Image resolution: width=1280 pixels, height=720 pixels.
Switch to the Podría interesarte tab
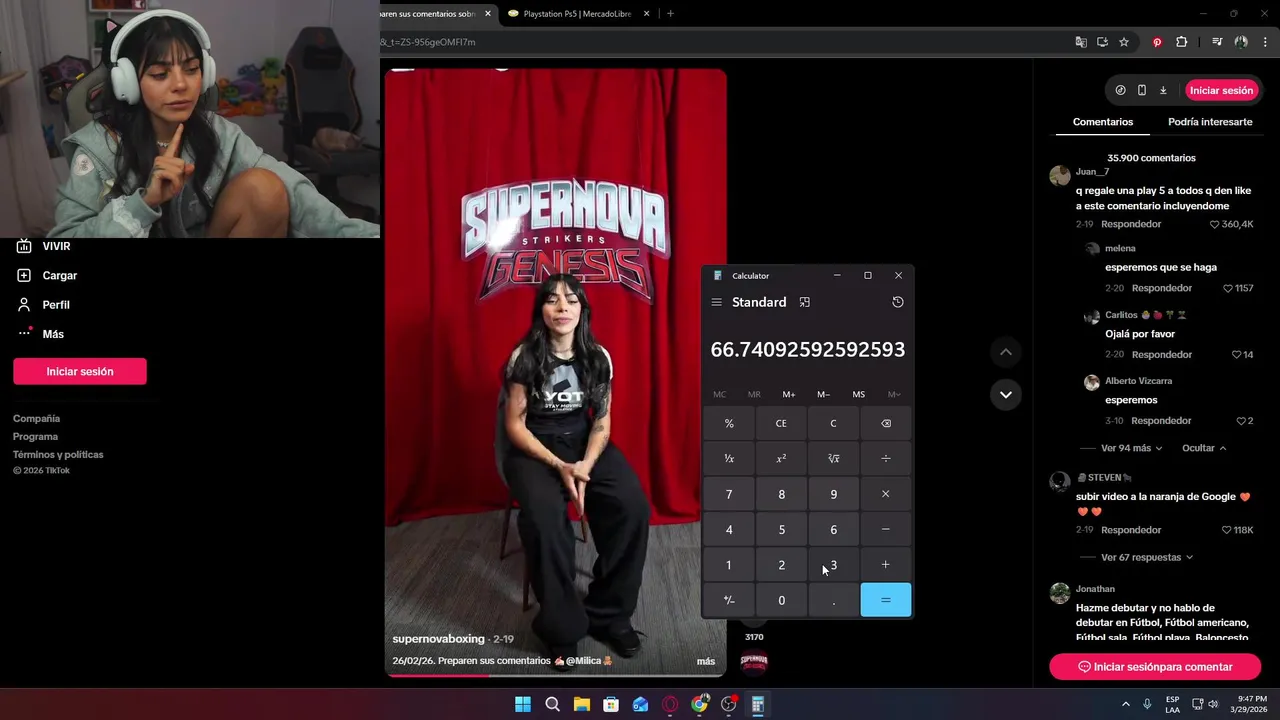1210,122
